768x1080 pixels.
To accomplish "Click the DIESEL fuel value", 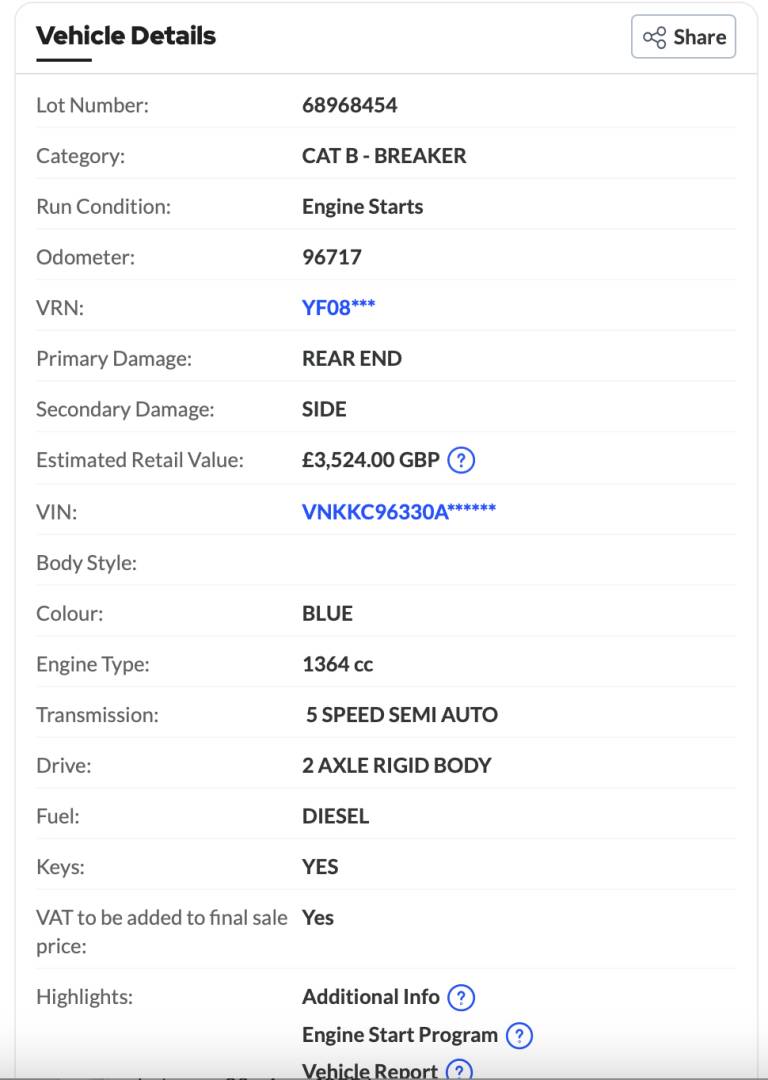I will coord(335,816).
